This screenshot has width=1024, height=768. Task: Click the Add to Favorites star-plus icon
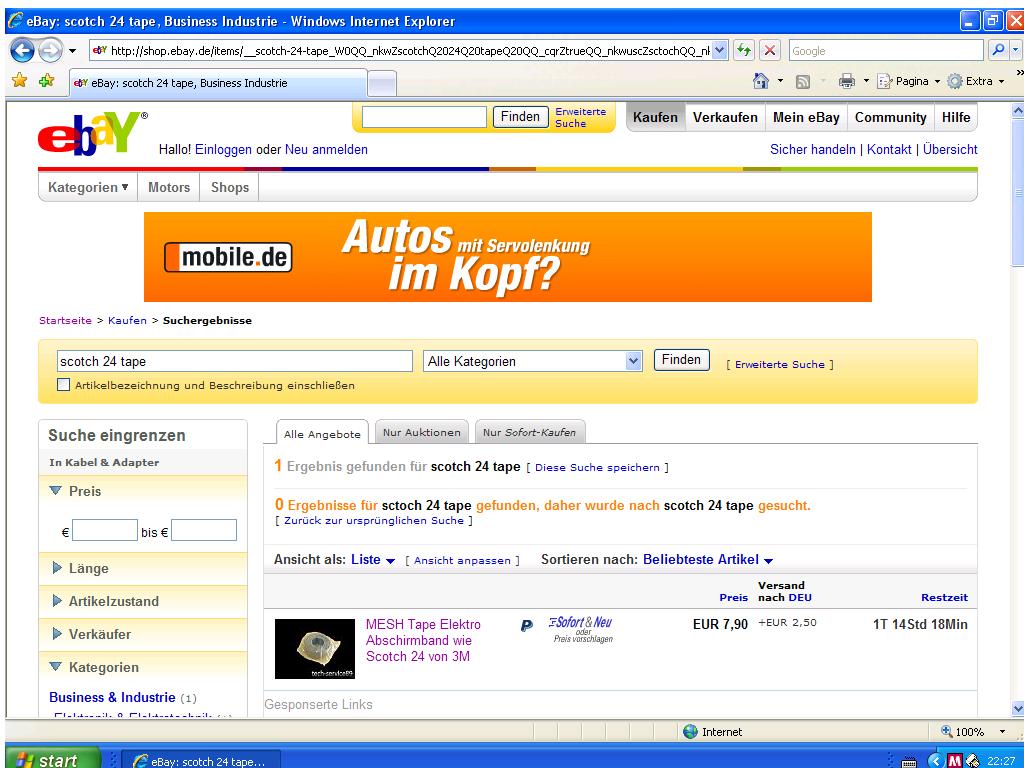click(x=46, y=81)
